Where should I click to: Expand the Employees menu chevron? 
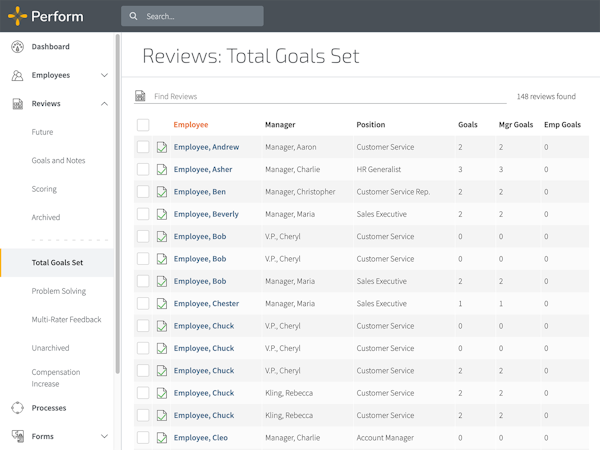point(104,75)
